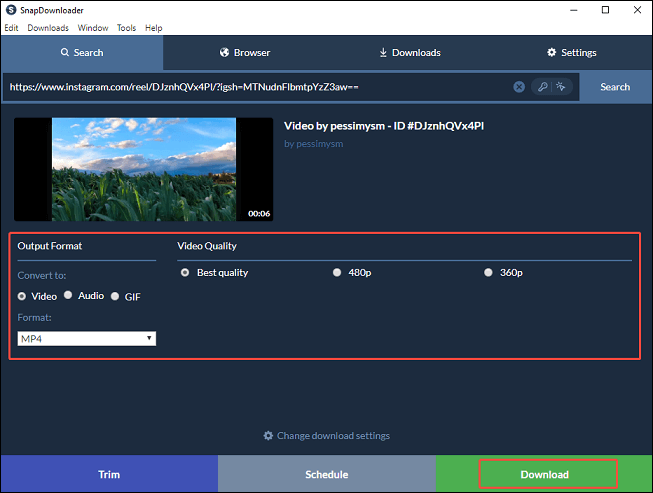Viewport: 653px width, 493px height.
Task: Maximize the SnapDownloader window
Action: click(x=606, y=10)
